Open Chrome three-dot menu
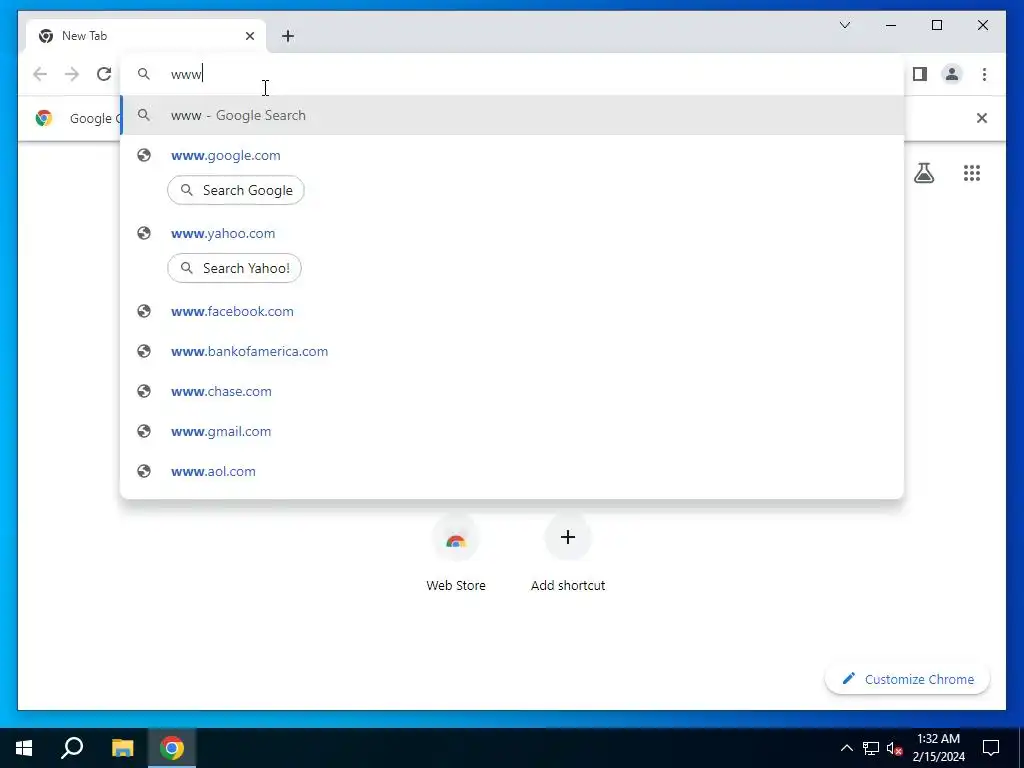1024x768 pixels. click(x=984, y=74)
